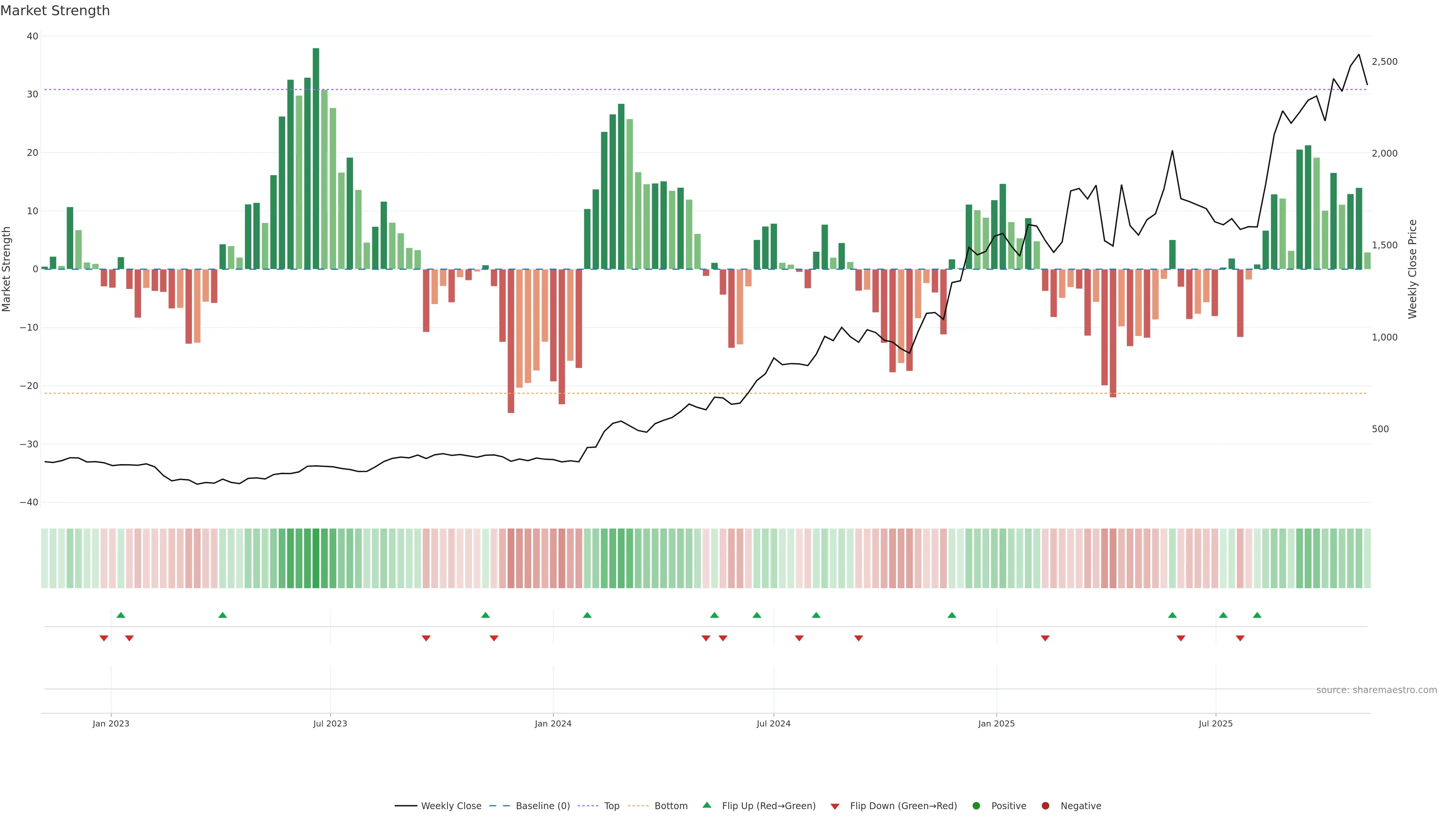Open the source: sharemaestro.com link
This screenshot has height=819, width=1456.
click(x=1376, y=690)
